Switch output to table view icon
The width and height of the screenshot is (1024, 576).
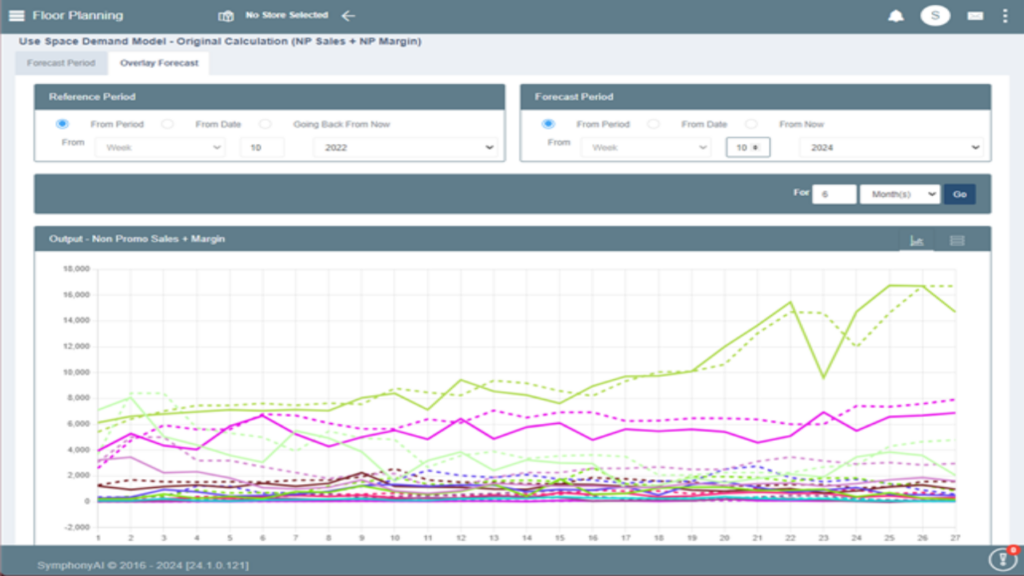(x=957, y=240)
